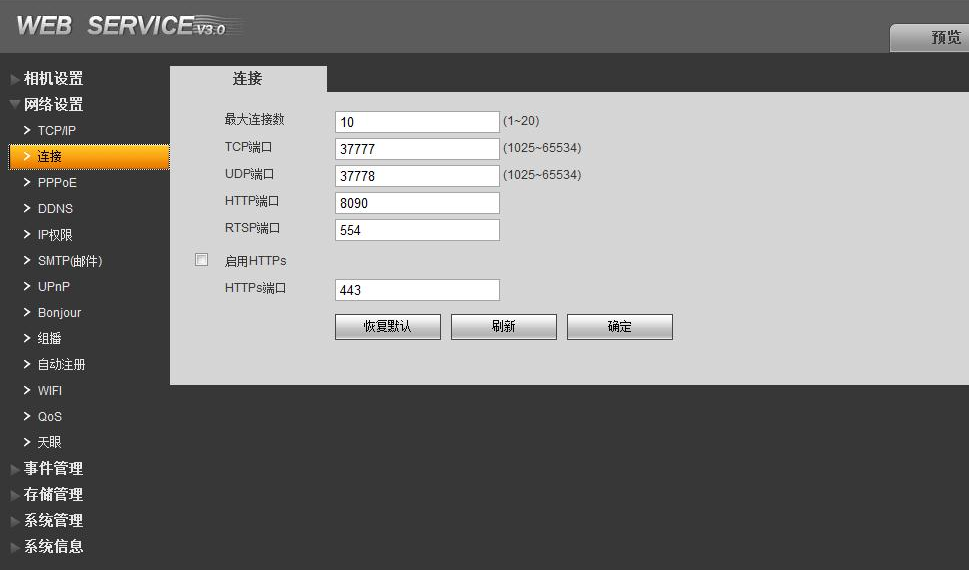The width and height of the screenshot is (969, 570).
Task: Expand the 系统管理 section
Action: pos(53,521)
